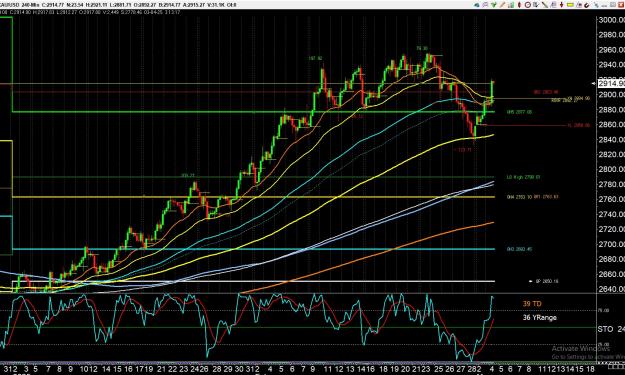The width and height of the screenshot is (625, 375).
Task: Click the green 'LO High' level label
Action: point(523,177)
